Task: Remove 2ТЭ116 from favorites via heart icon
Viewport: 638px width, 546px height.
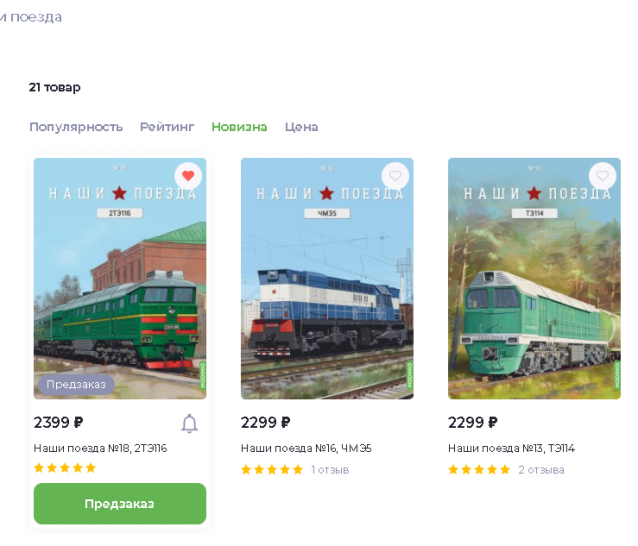Action: click(x=188, y=176)
